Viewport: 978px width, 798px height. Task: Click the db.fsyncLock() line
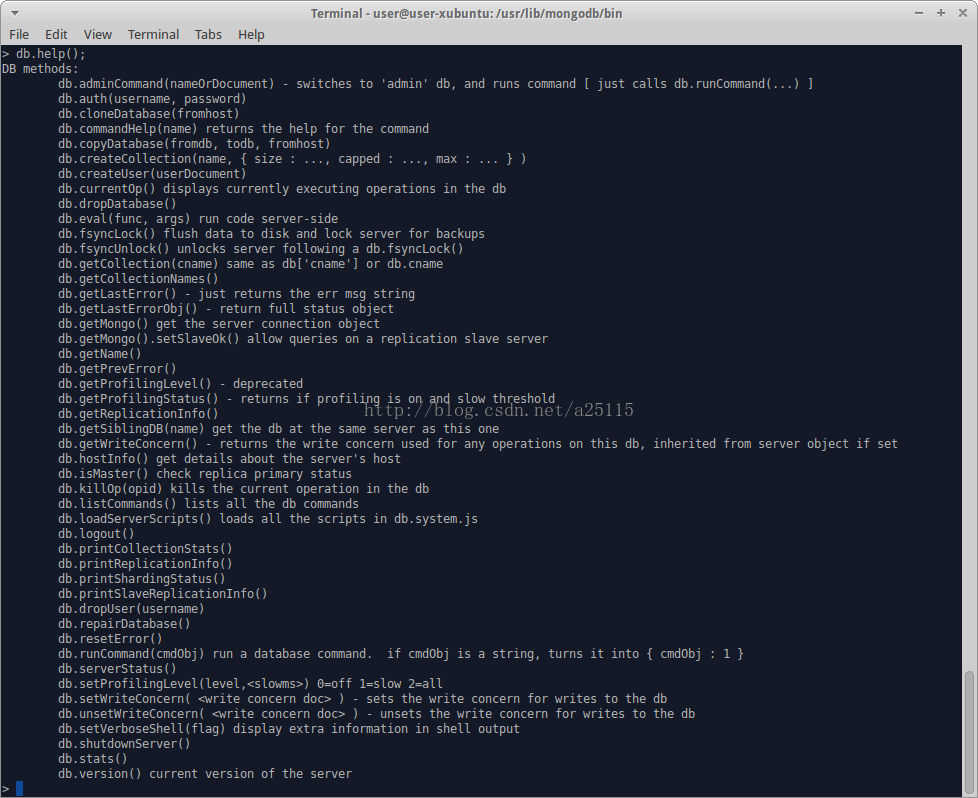(271, 233)
